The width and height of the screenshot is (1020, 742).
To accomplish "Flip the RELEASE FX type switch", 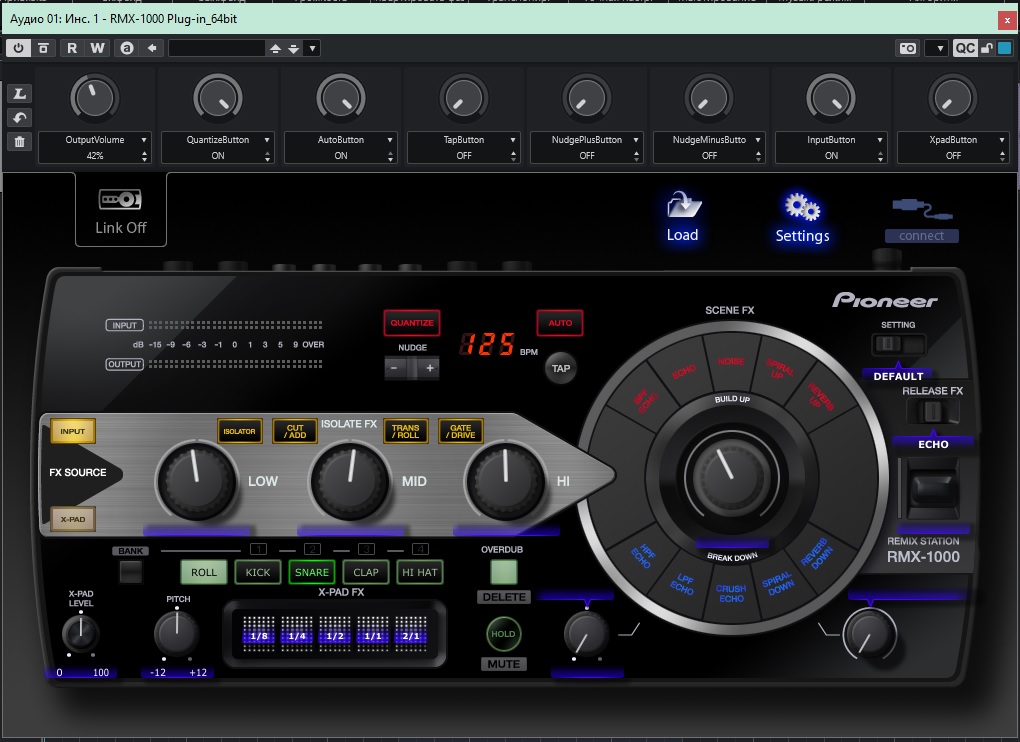I will point(932,411).
